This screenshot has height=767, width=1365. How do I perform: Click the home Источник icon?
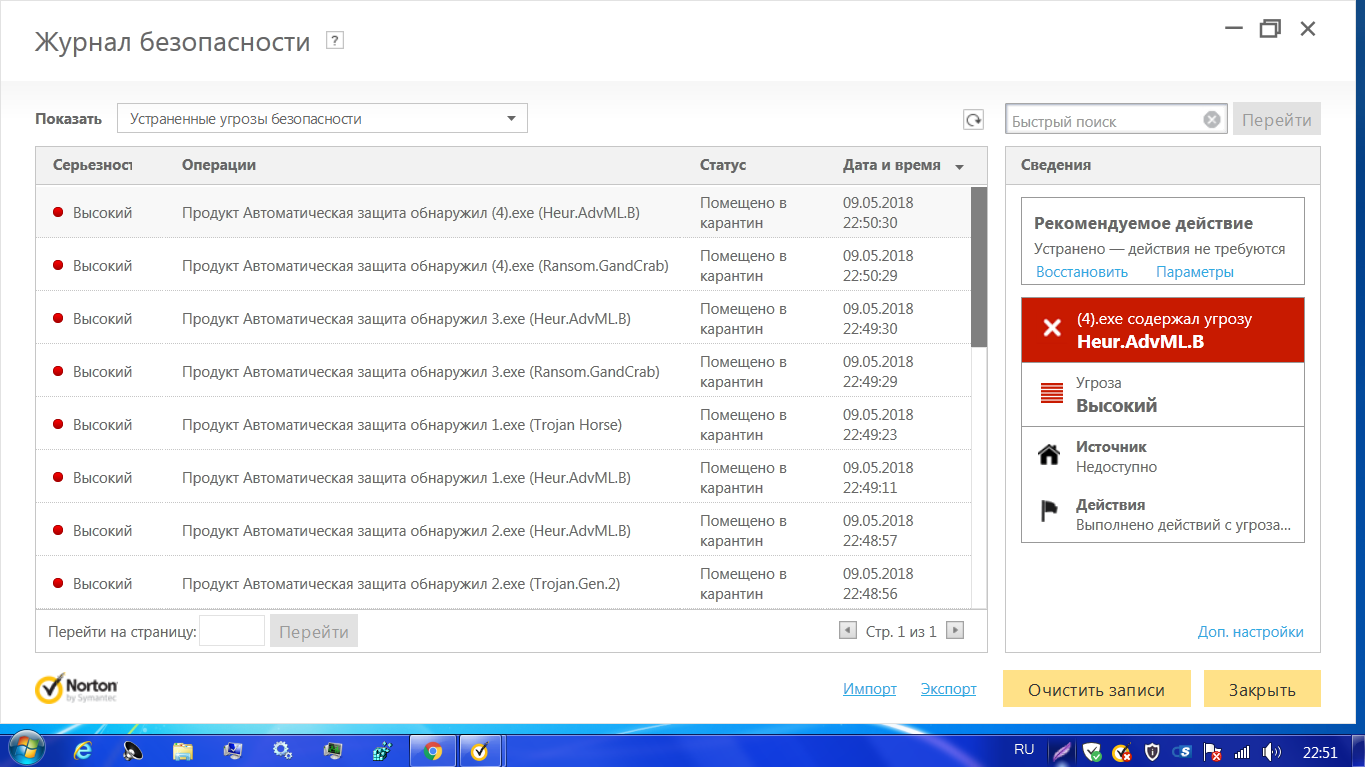point(1049,456)
